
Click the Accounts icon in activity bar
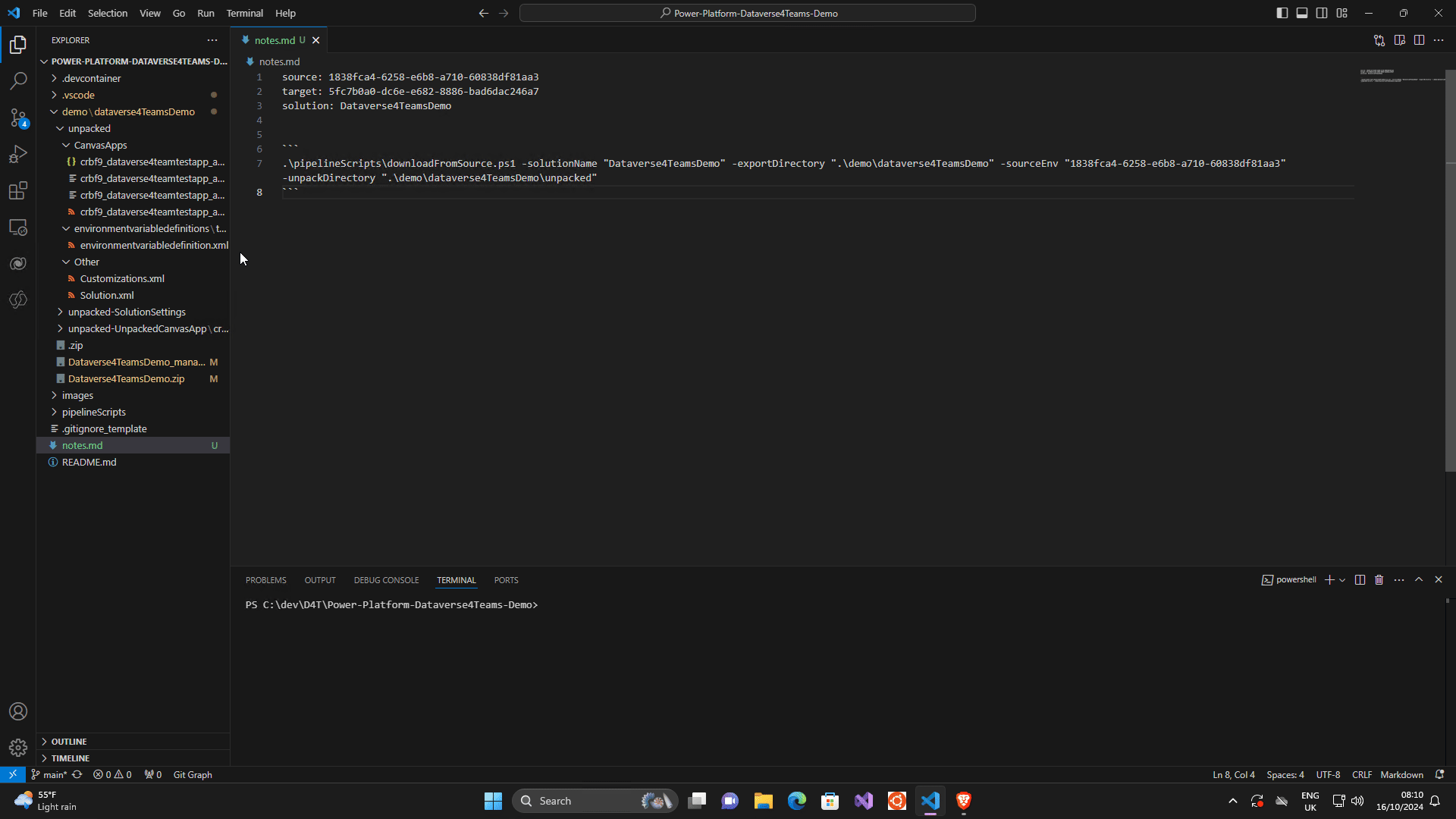[18, 711]
